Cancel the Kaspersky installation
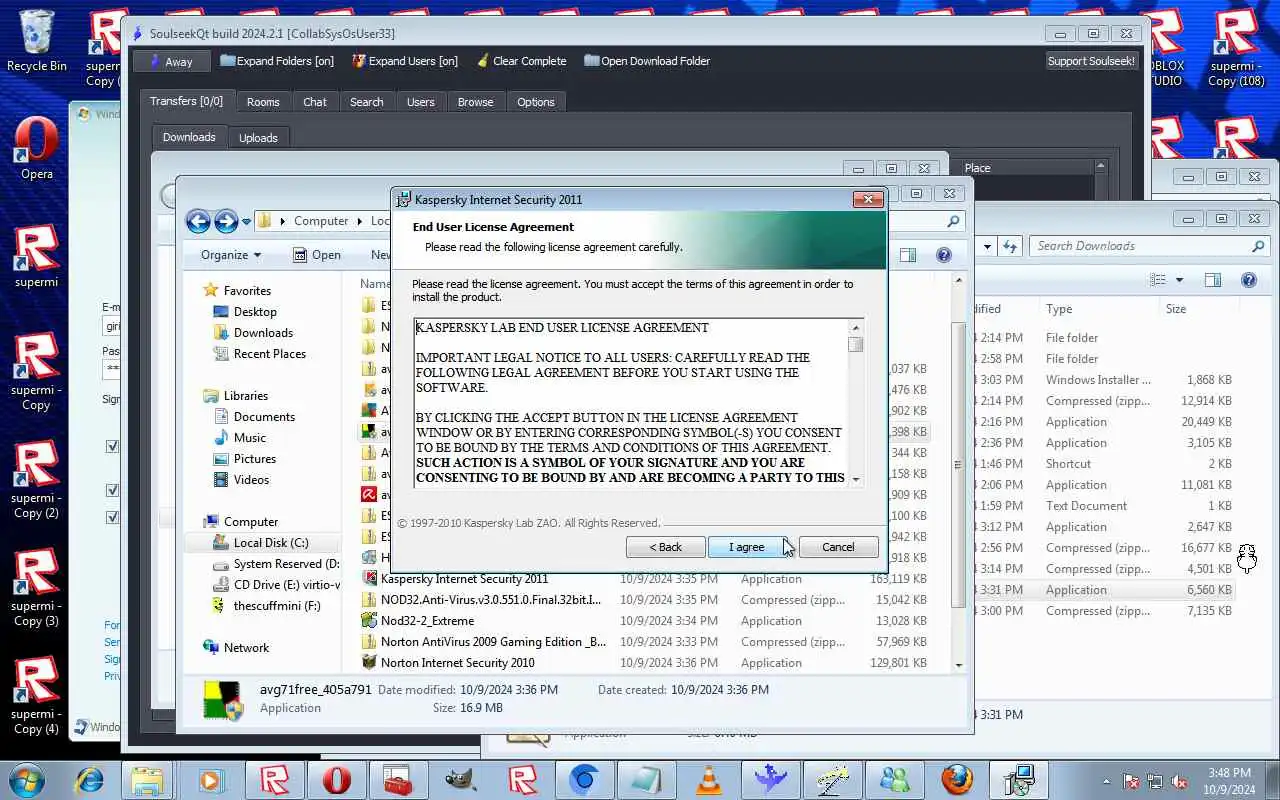 pos(838,547)
